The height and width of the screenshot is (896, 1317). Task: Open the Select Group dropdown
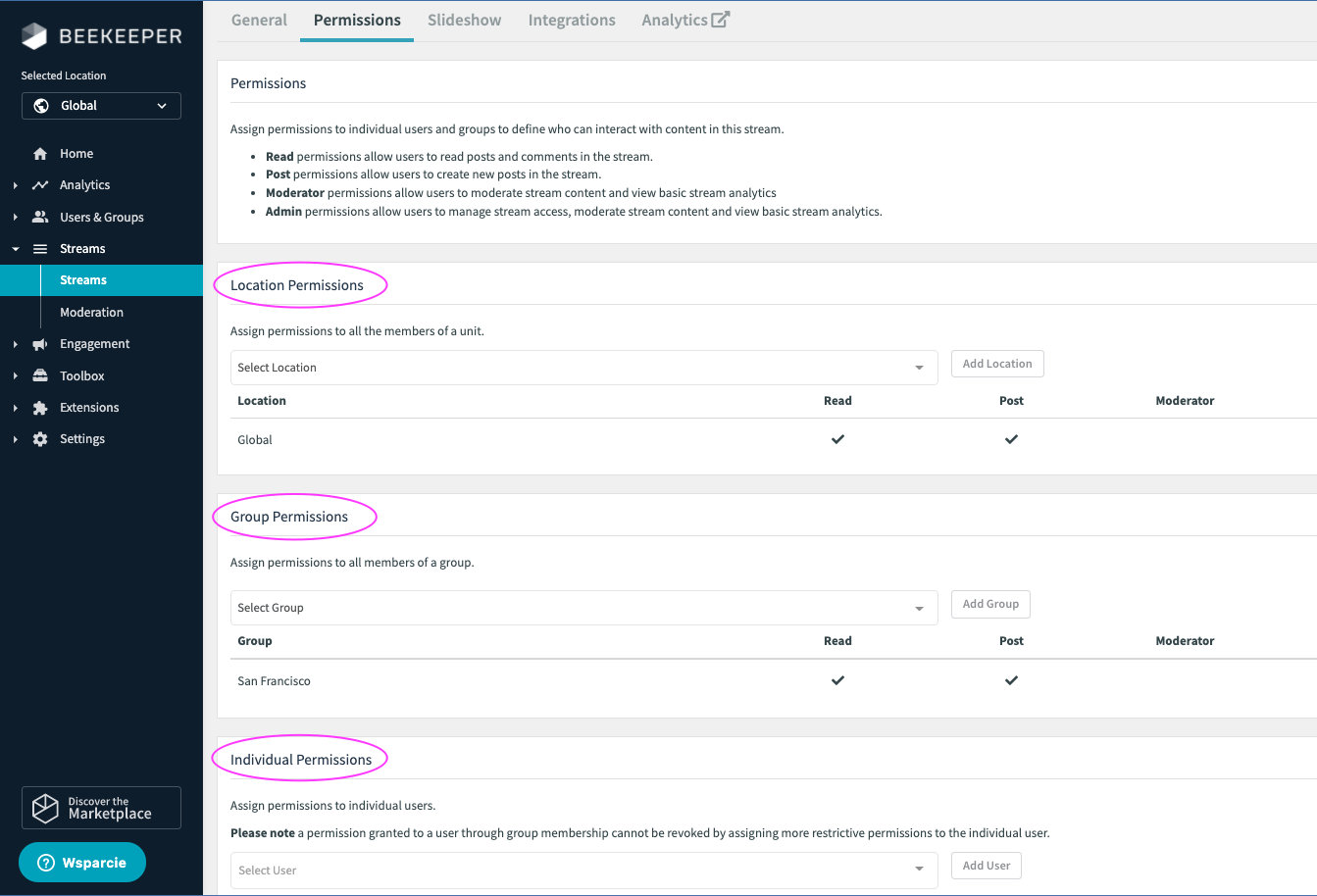click(x=583, y=608)
